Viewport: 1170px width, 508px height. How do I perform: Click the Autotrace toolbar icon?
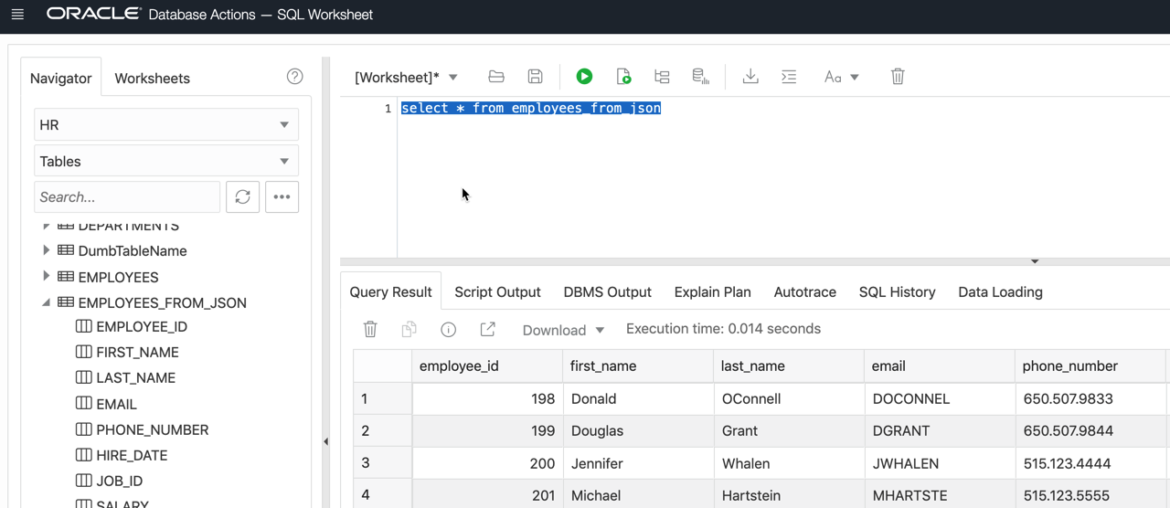[700, 77]
